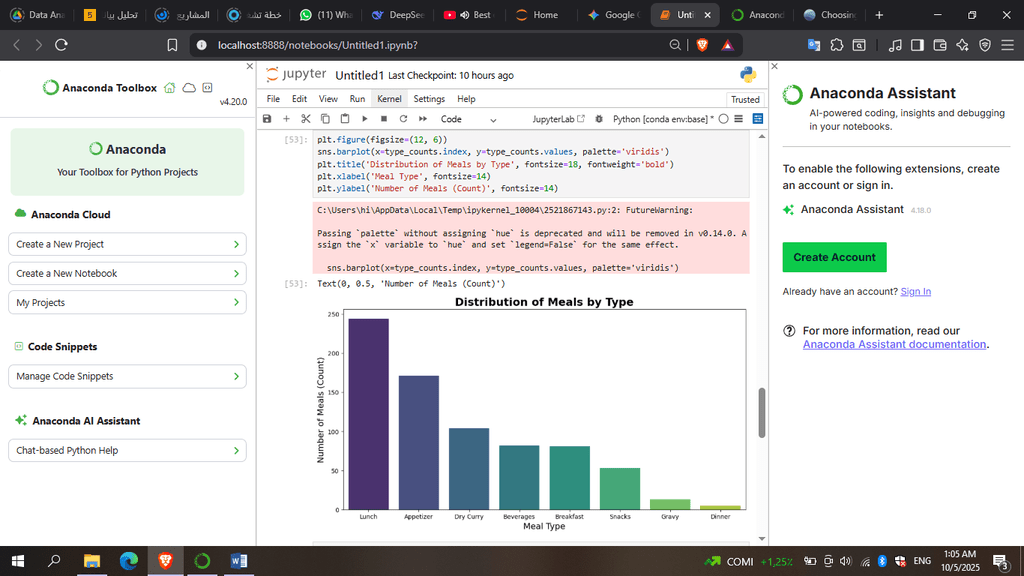Open the Kernel menu
The width and height of the screenshot is (1024, 576).
click(x=388, y=99)
